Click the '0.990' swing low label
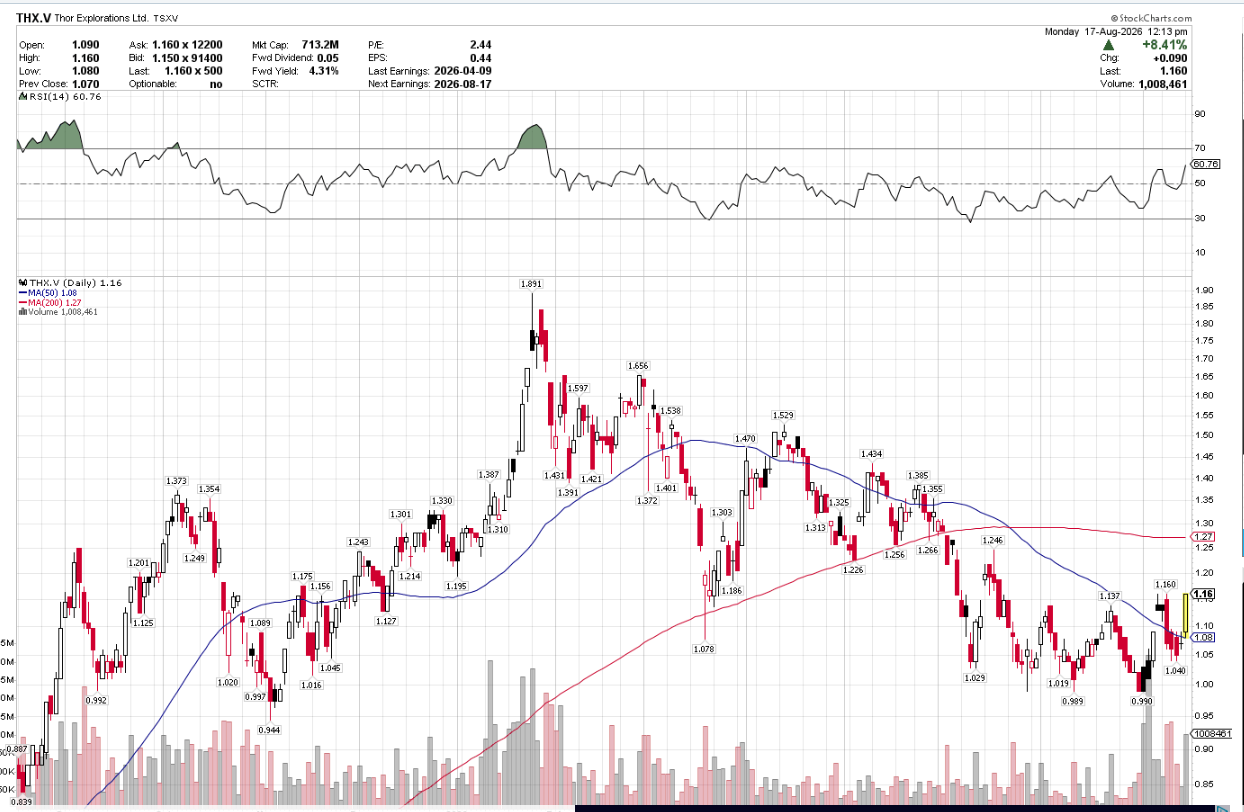The width and height of the screenshot is (1244, 812). pos(1143,701)
